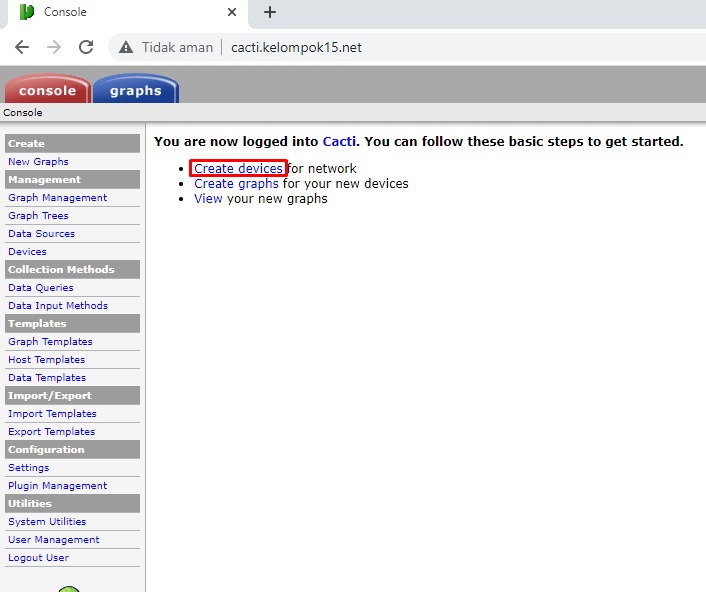The image size is (706, 592).
Task: Click the Configuration section header
Action: 72,450
